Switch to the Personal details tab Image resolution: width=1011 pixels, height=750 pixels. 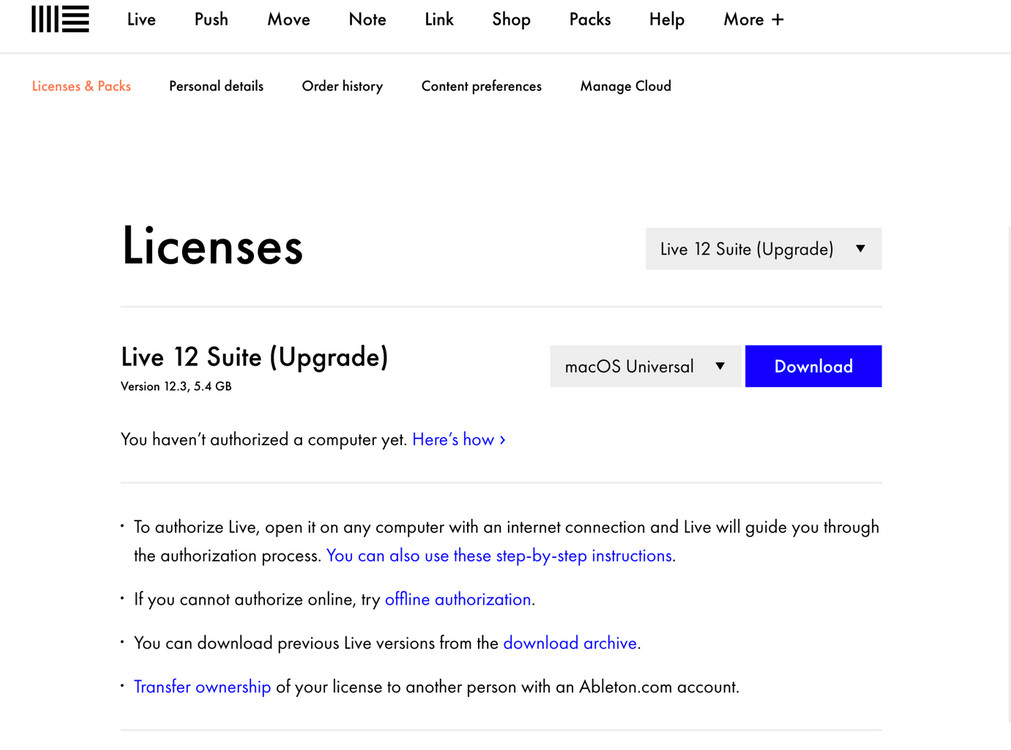point(216,86)
